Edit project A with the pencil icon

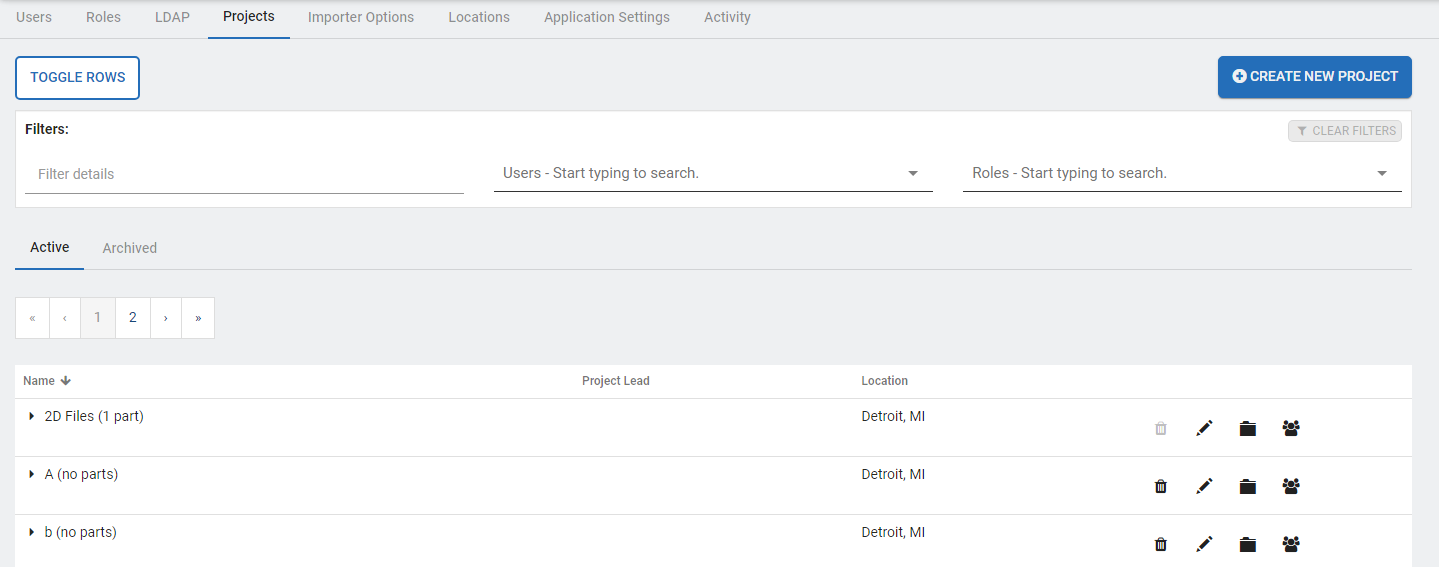pyautogui.click(x=1204, y=487)
